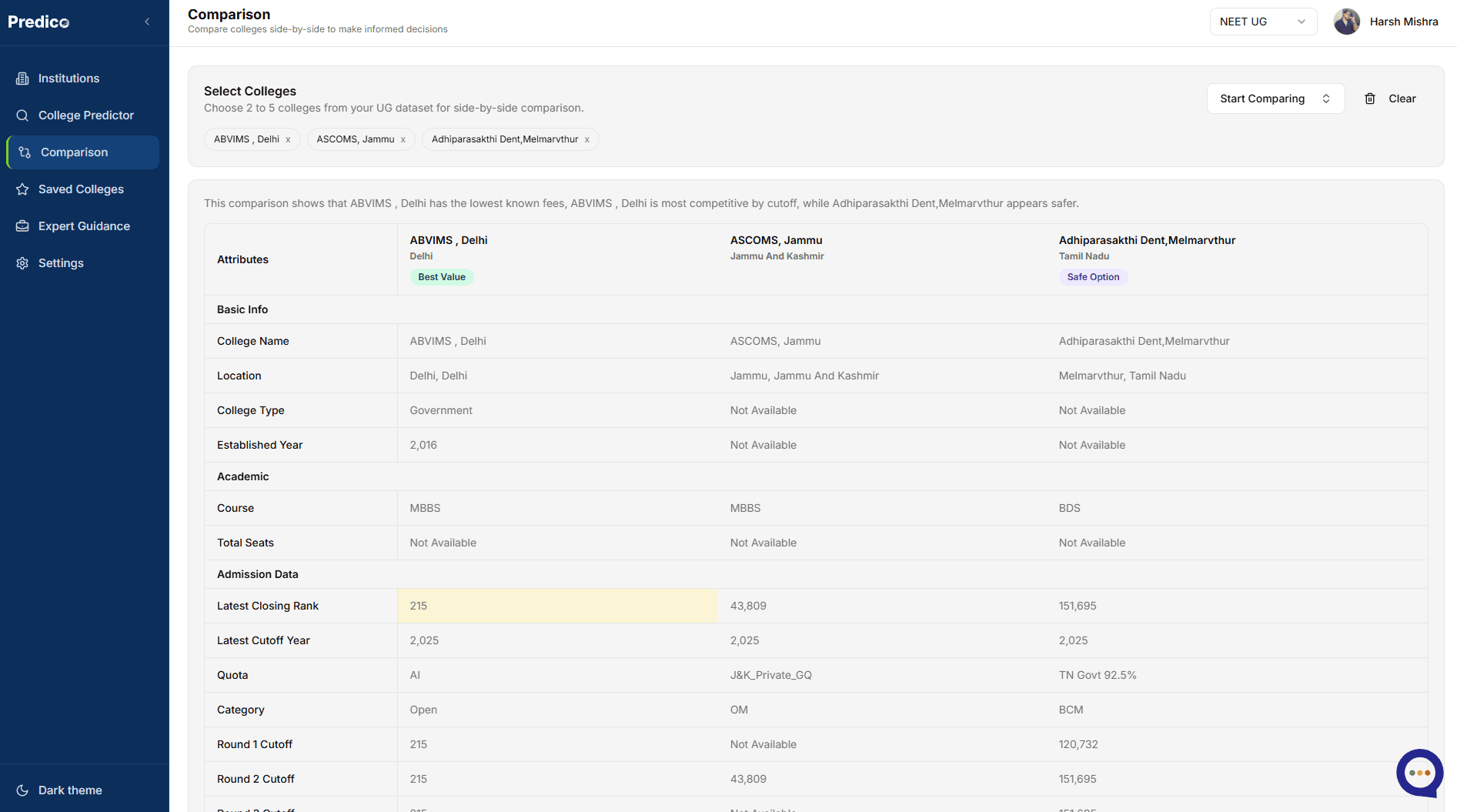Click the Academic section header

(243, 476)
